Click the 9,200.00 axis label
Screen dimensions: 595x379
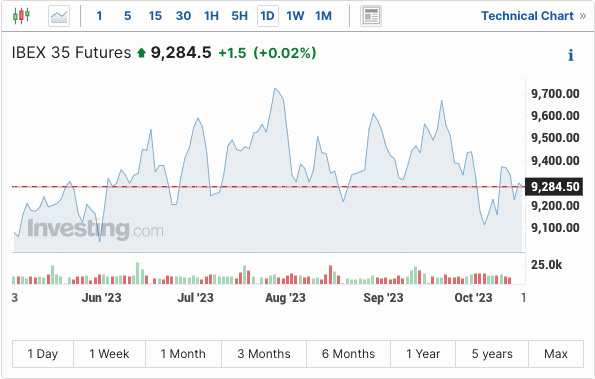pos(555,206)
